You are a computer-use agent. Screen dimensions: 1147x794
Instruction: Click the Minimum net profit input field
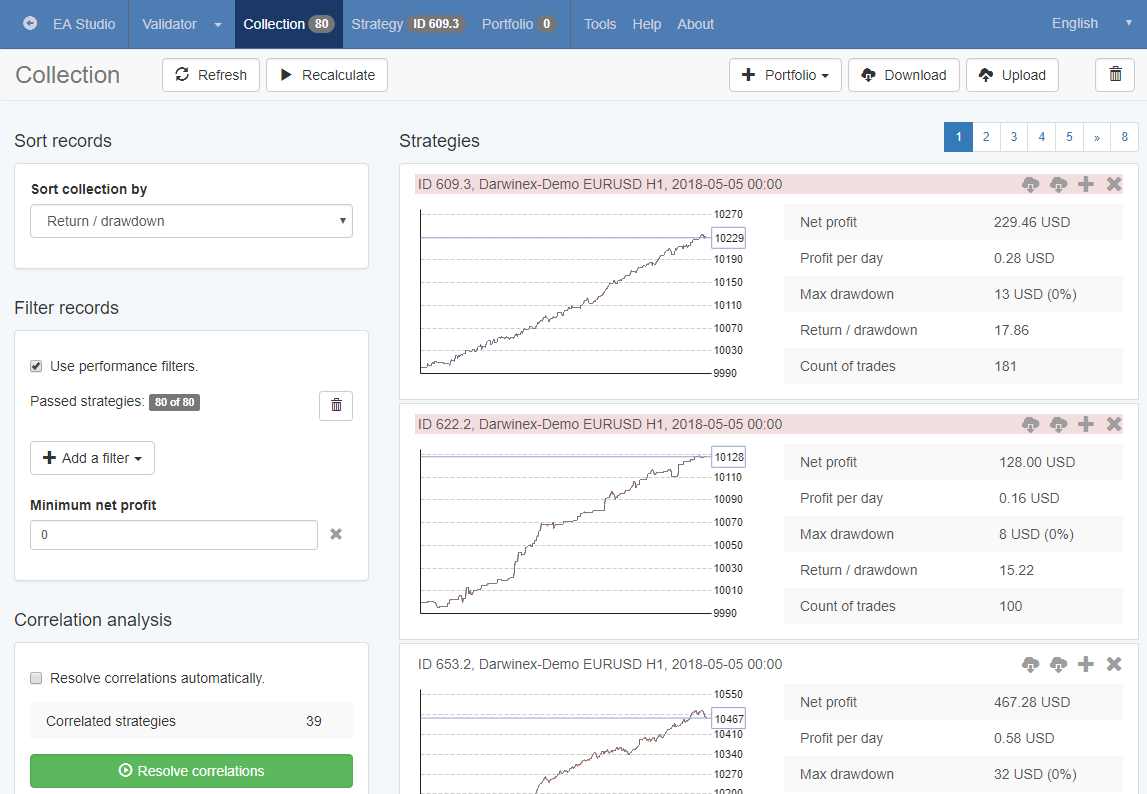[173, 535]
